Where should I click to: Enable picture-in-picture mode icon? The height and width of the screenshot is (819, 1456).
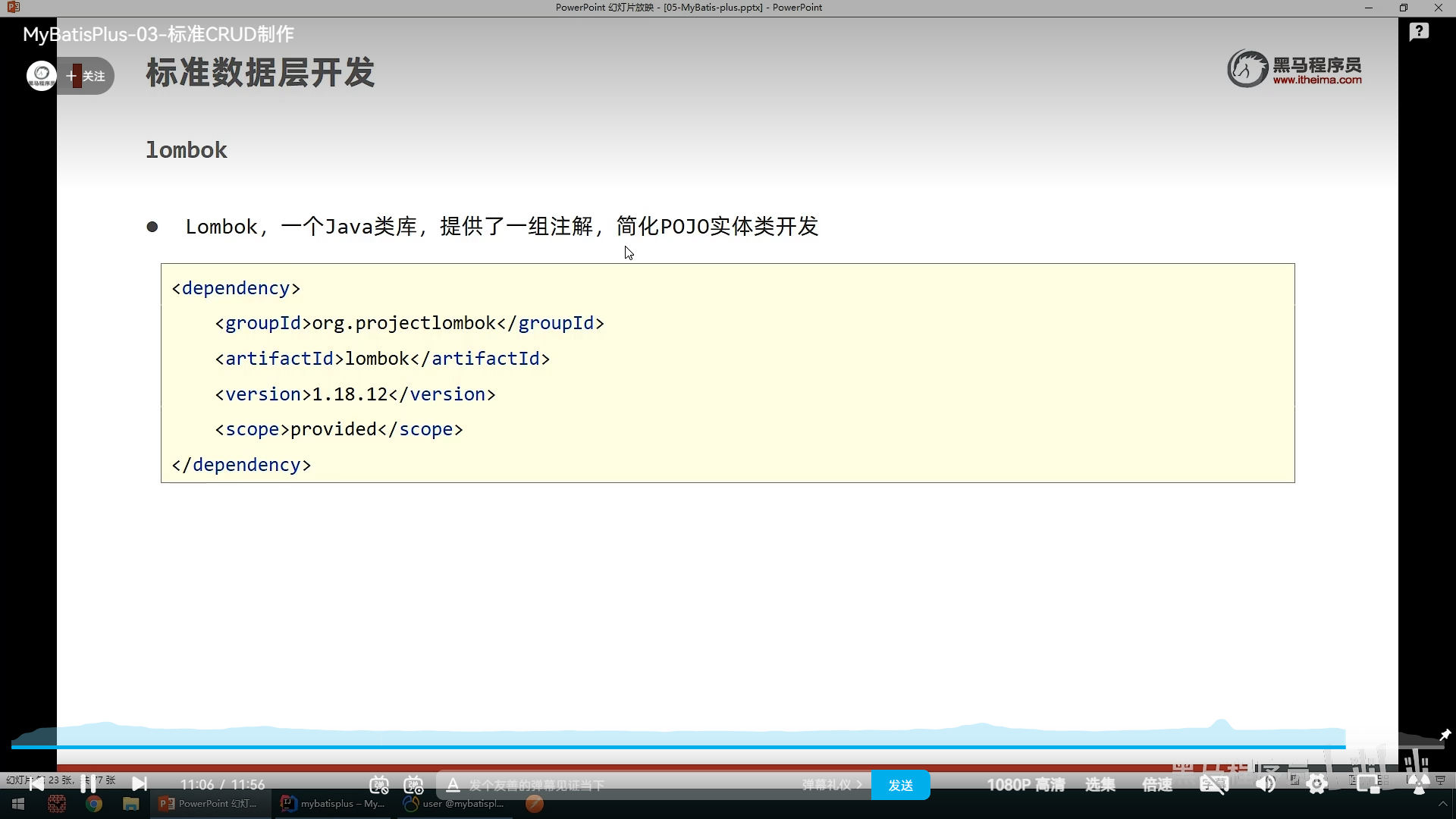coord(1368,785)
